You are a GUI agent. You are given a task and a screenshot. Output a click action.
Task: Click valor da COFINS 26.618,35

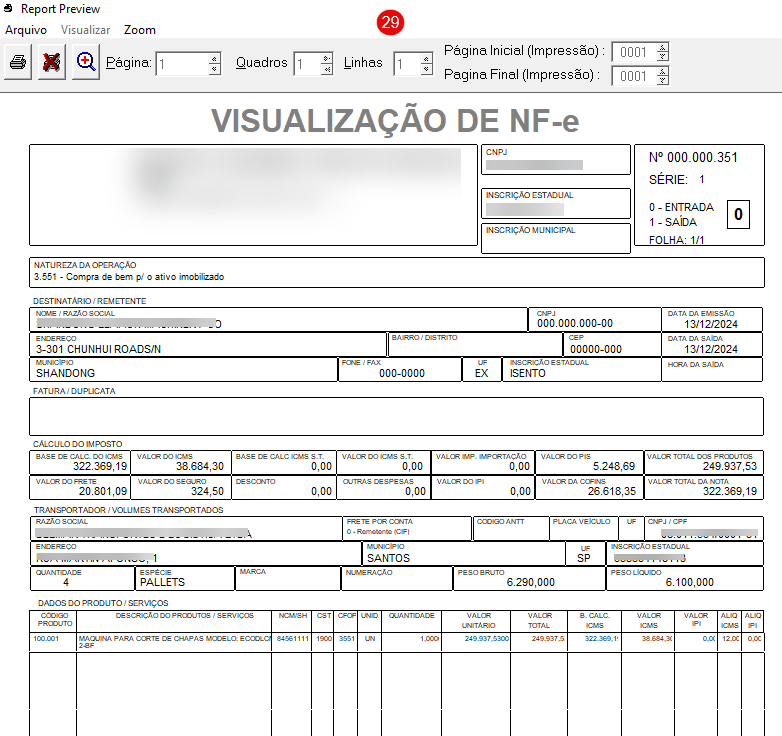point(612,491)
